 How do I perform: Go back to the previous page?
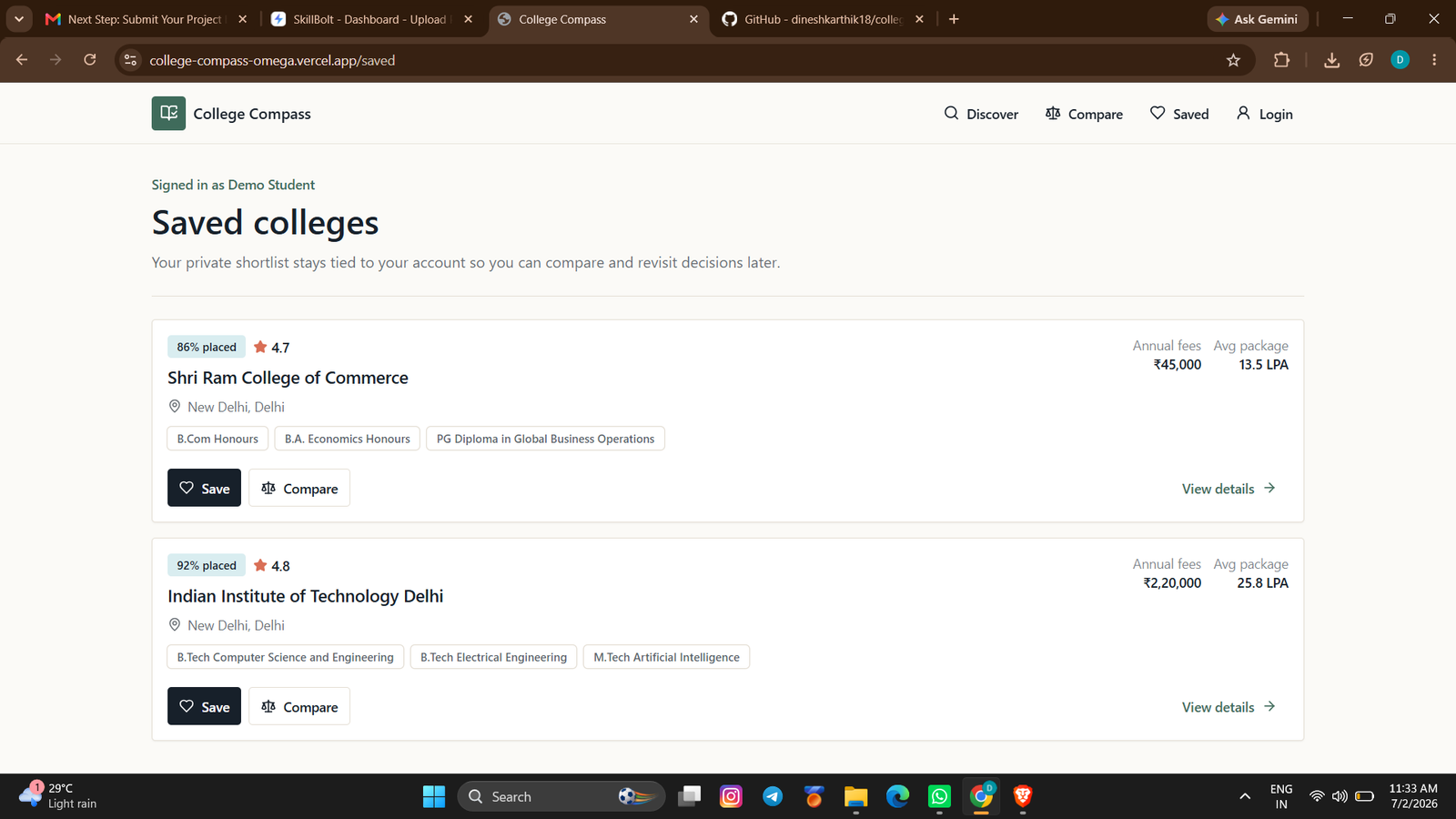click(x=22, y=60)
